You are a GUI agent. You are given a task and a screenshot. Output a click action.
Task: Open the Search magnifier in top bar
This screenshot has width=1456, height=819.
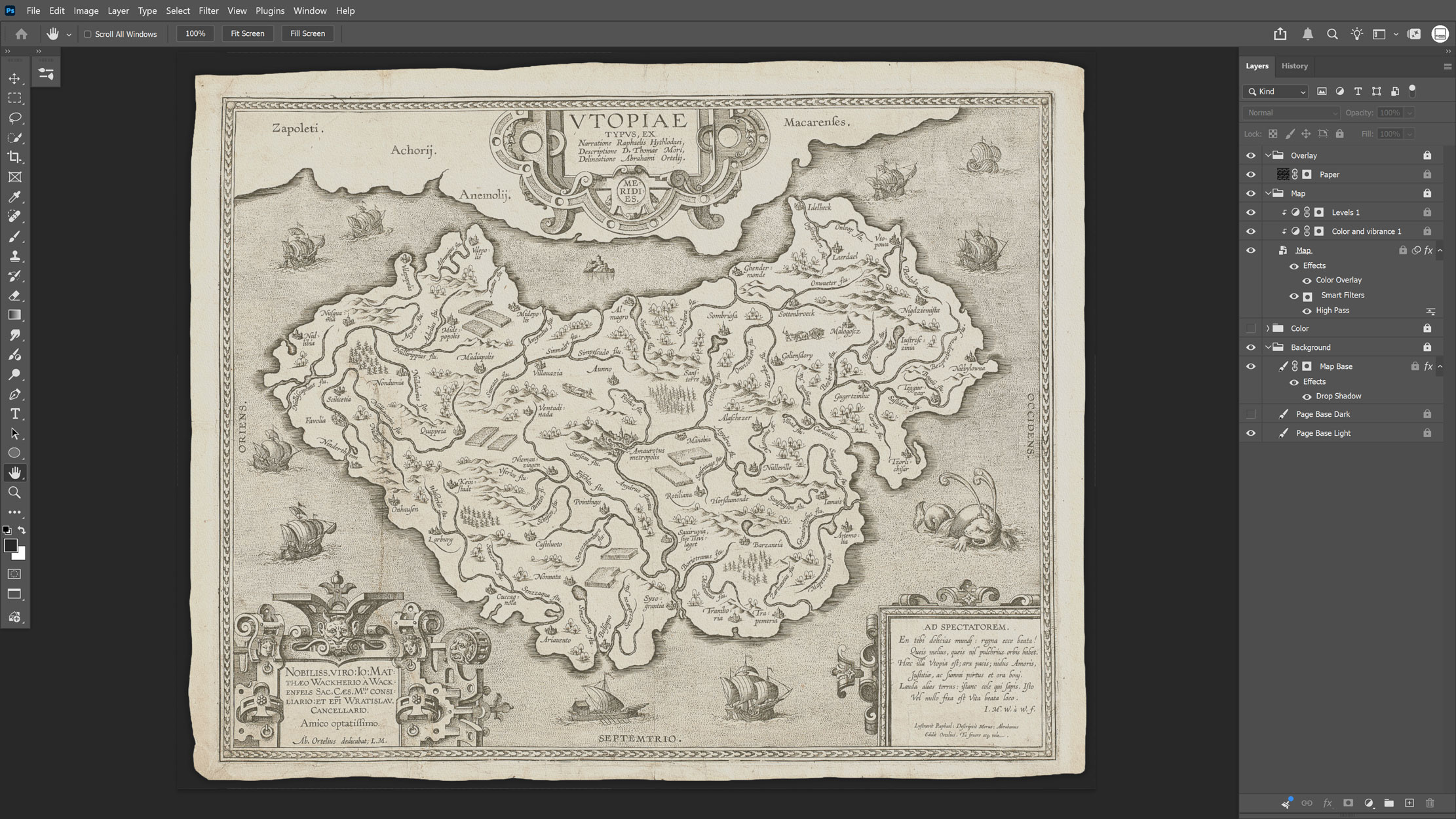[x=1332, y=34]
